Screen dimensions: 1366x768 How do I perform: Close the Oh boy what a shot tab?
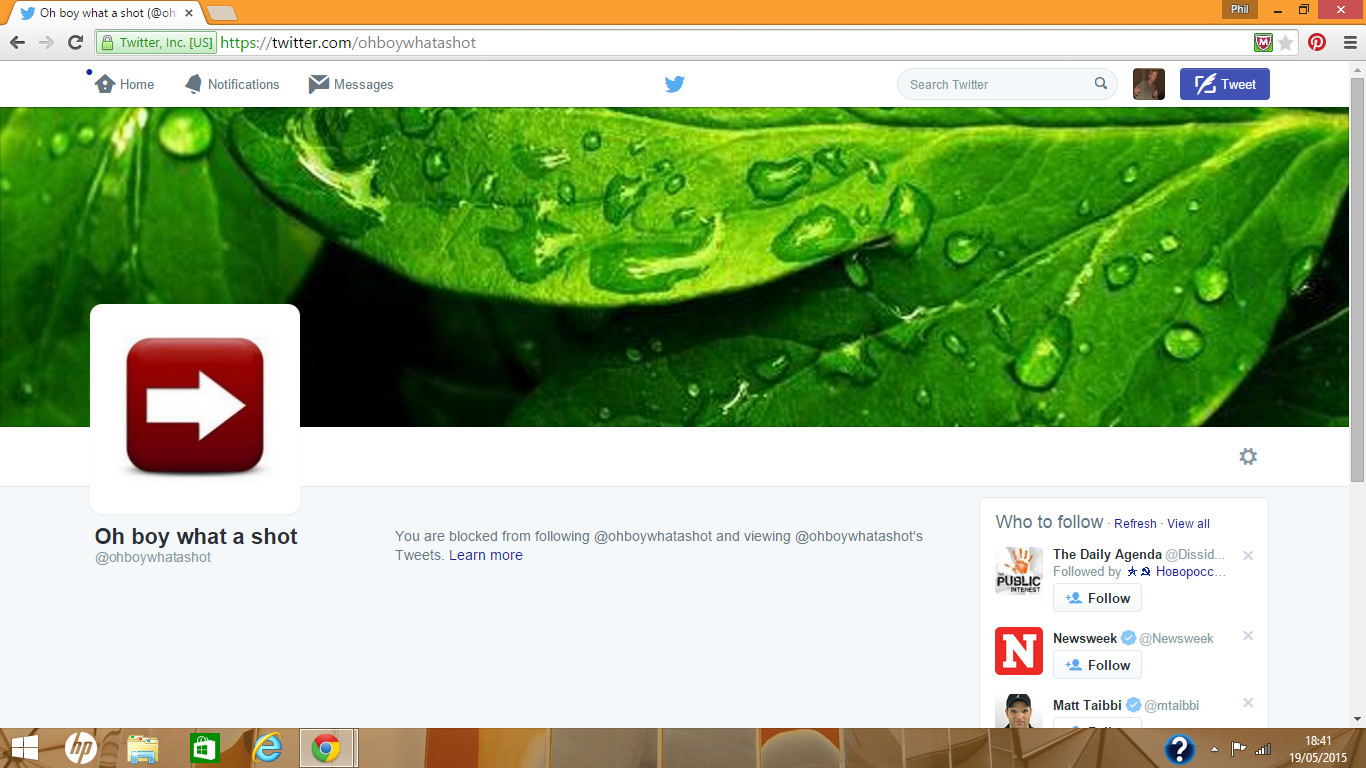pos(189,13)
